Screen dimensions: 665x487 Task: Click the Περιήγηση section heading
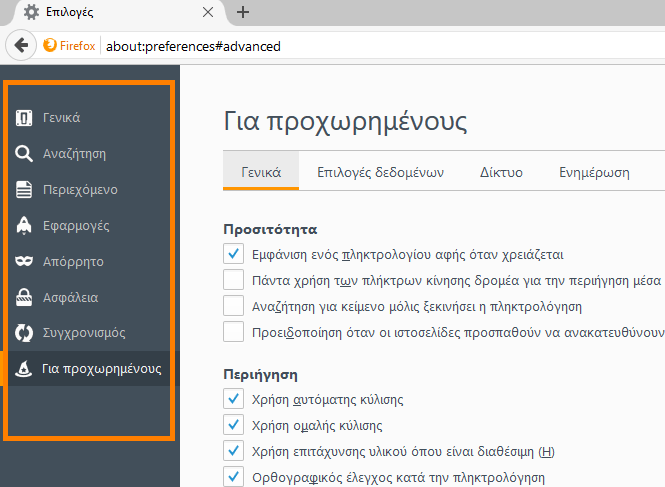260,375
